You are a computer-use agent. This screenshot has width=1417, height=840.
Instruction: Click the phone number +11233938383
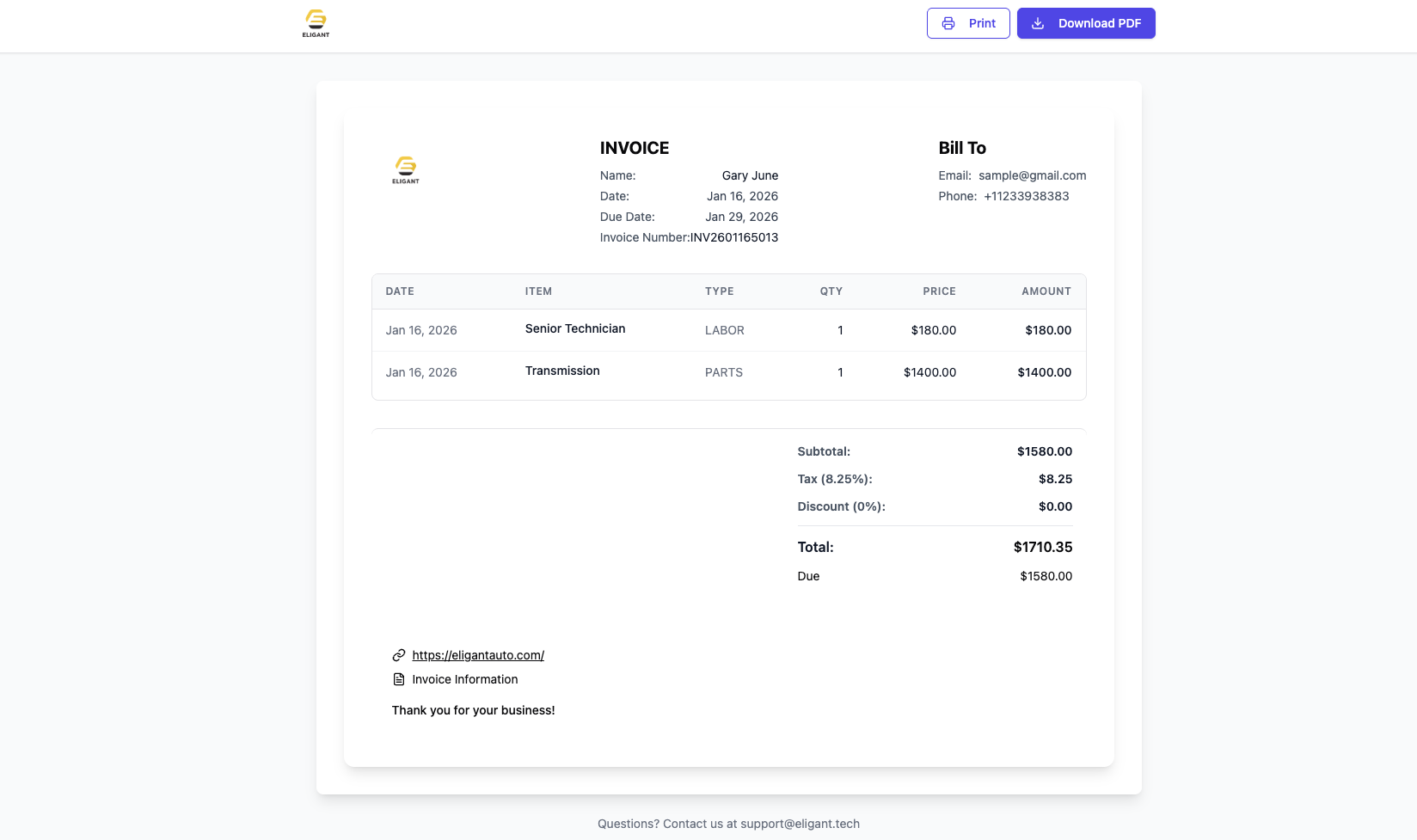tap(1026, 196)
